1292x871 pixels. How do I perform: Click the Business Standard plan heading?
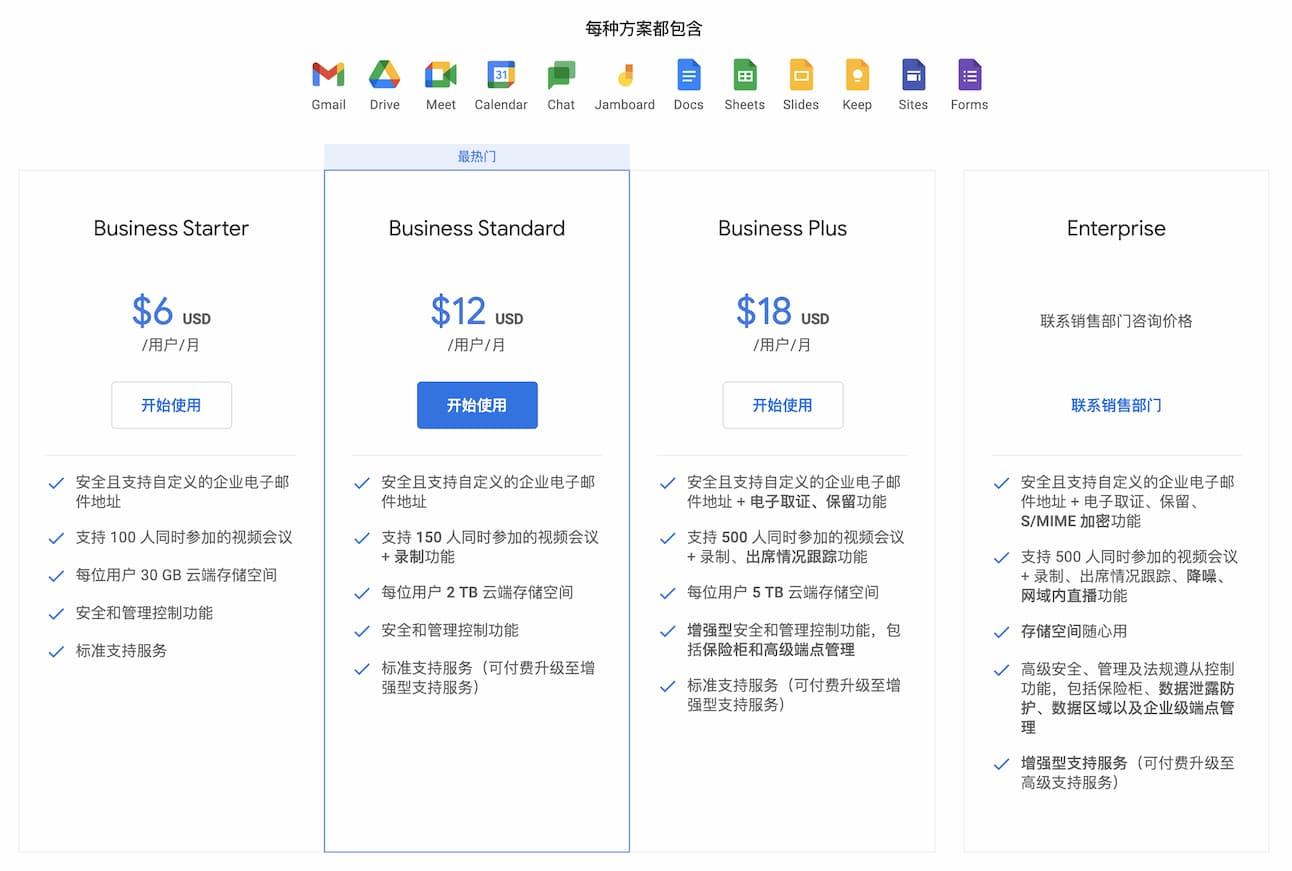point(477,228)
